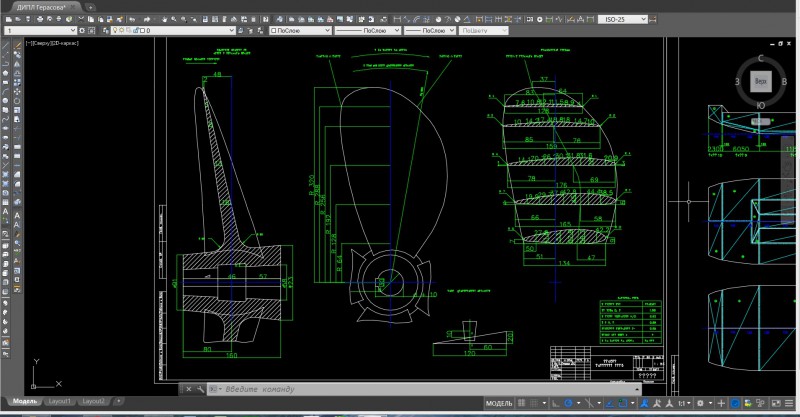This screenshot has width=800, height=417.
Task: Click the Undo arrow icon
Action: click(132, 19)
